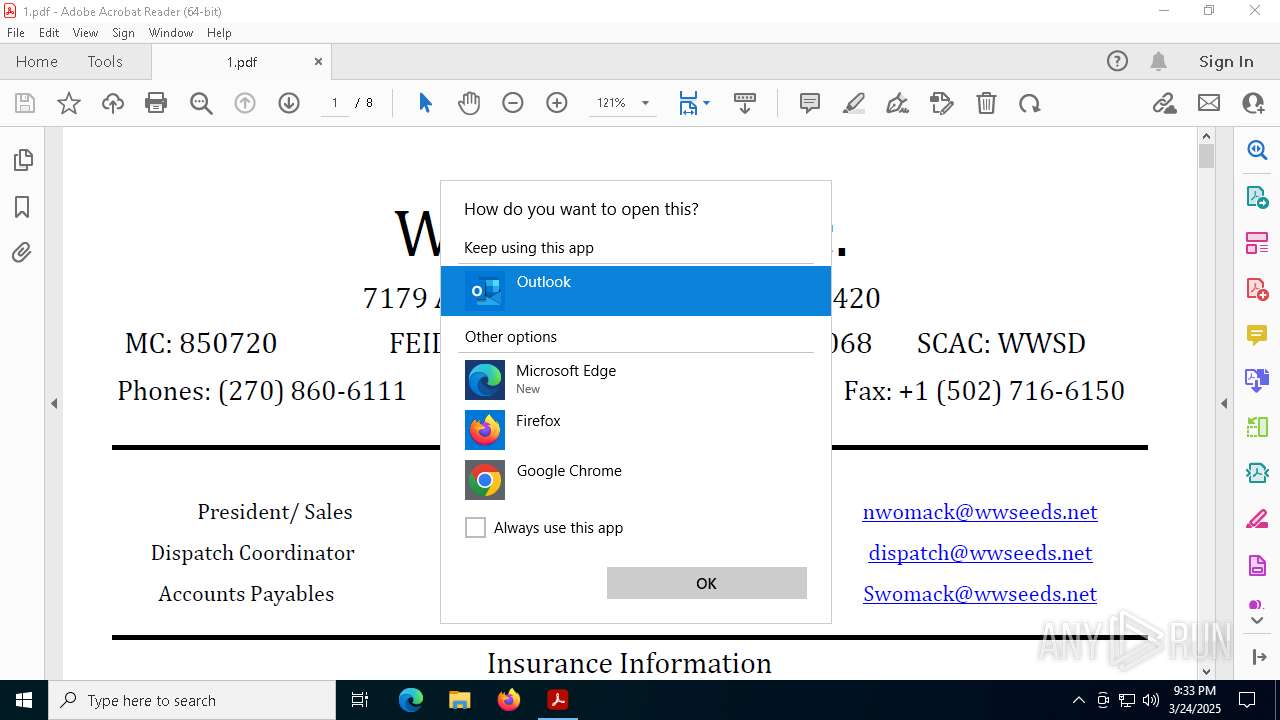Open the View menu
Screen dimensions: 1280x720
[x=85, y=33]
